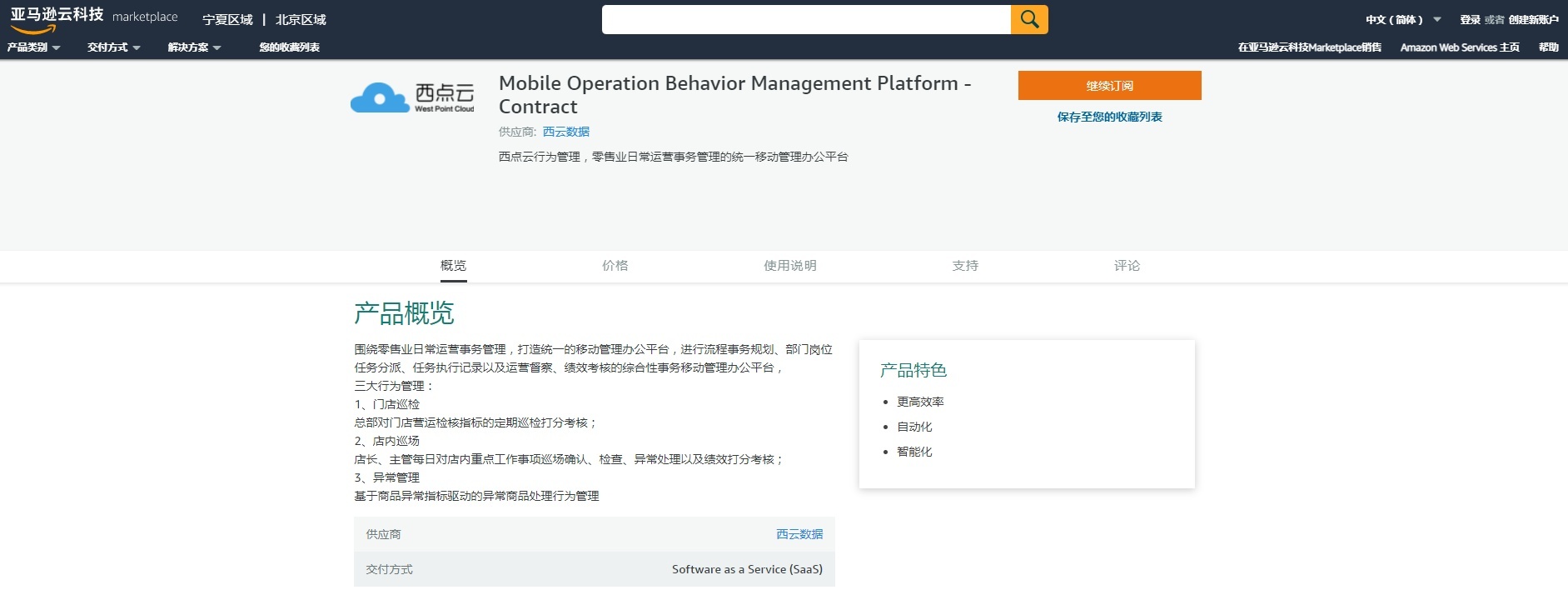The image size is (1568, 595).
Task: Click the 更高效率 bullet item
Action: (920, 402)
